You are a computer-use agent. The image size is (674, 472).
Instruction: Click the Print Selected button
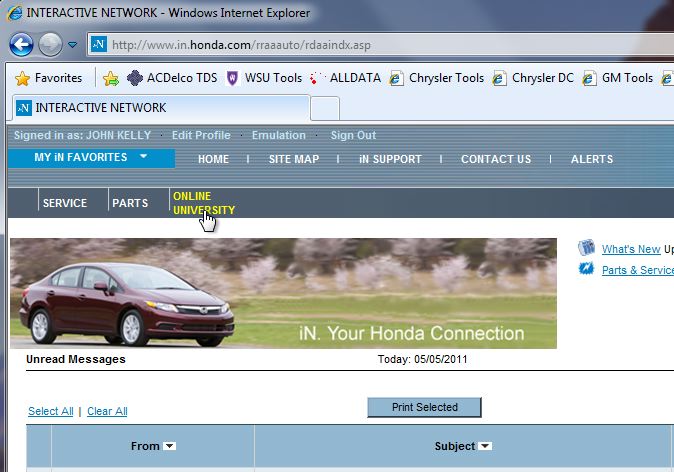click(424, 407)
